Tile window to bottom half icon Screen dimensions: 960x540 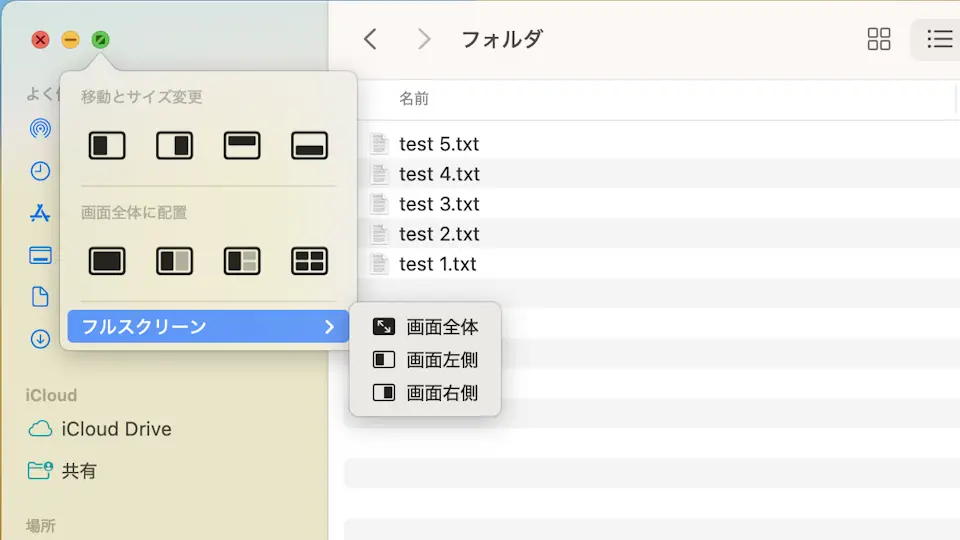click(x=310, y=146)
